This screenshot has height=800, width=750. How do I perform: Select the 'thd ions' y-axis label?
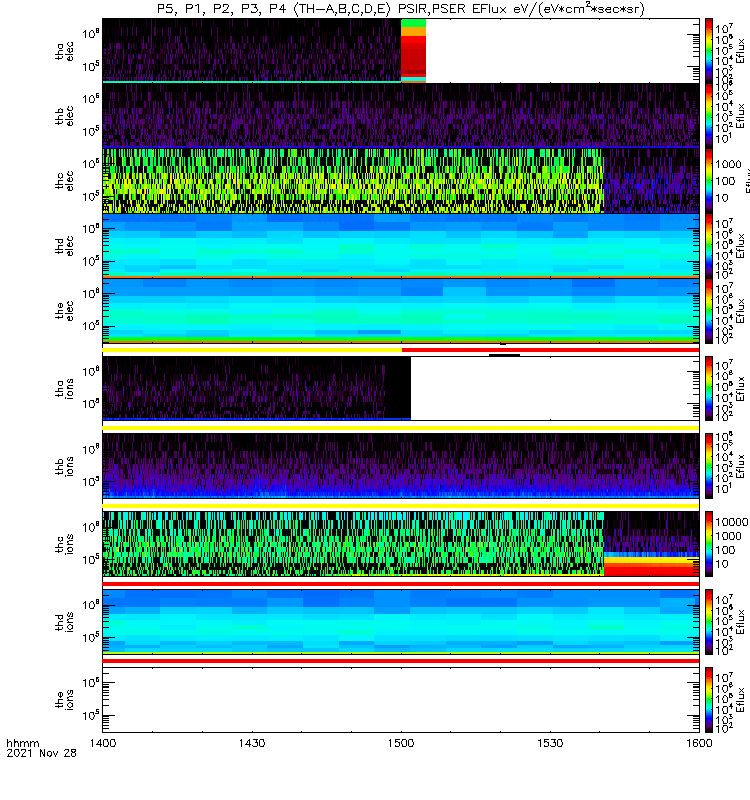(x=65, y=622)
